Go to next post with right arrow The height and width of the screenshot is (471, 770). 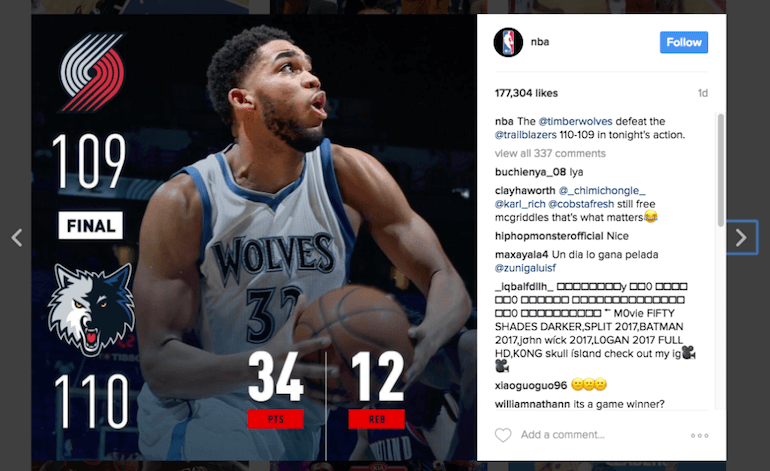point(742,238)
